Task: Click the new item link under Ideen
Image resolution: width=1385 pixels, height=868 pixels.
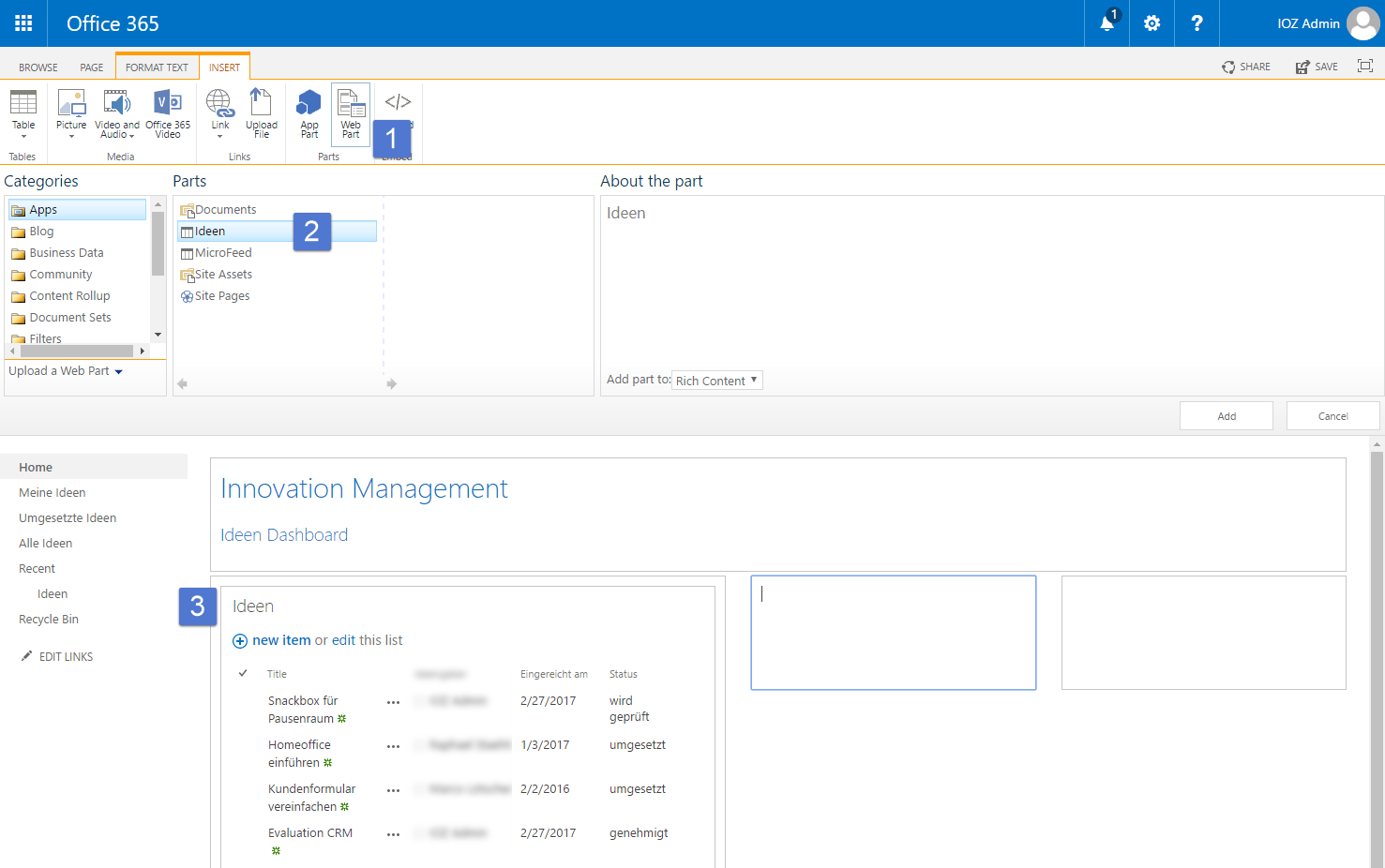Action: pos(280,639)
